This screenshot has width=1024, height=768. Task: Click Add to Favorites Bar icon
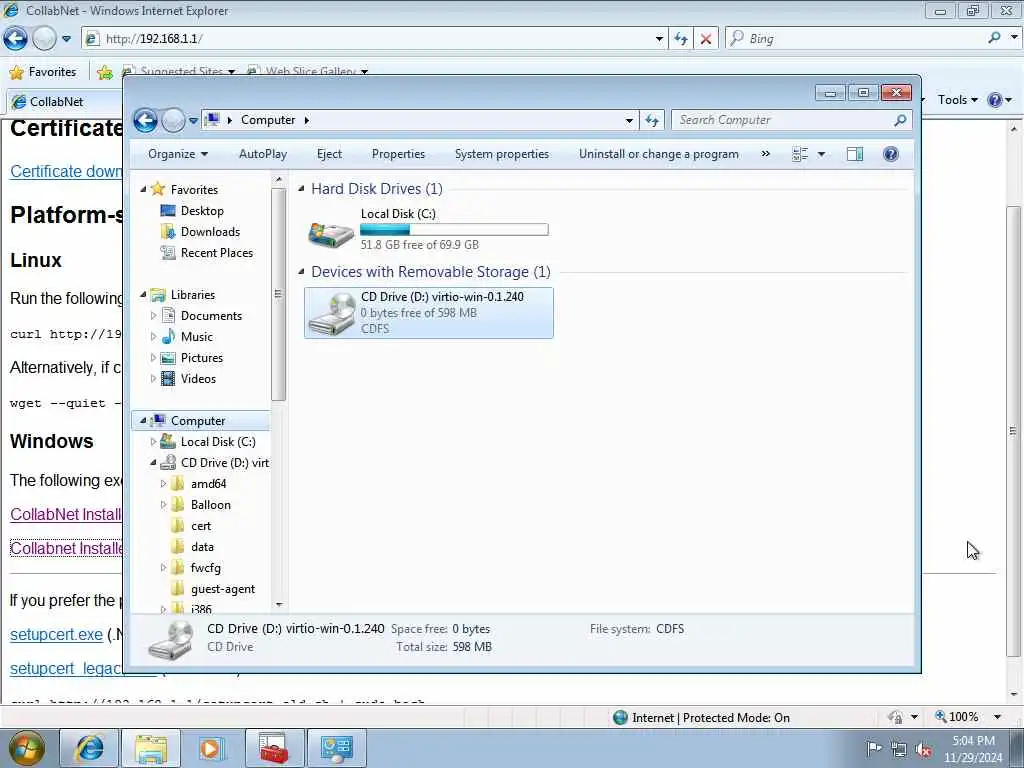[104, 72]
